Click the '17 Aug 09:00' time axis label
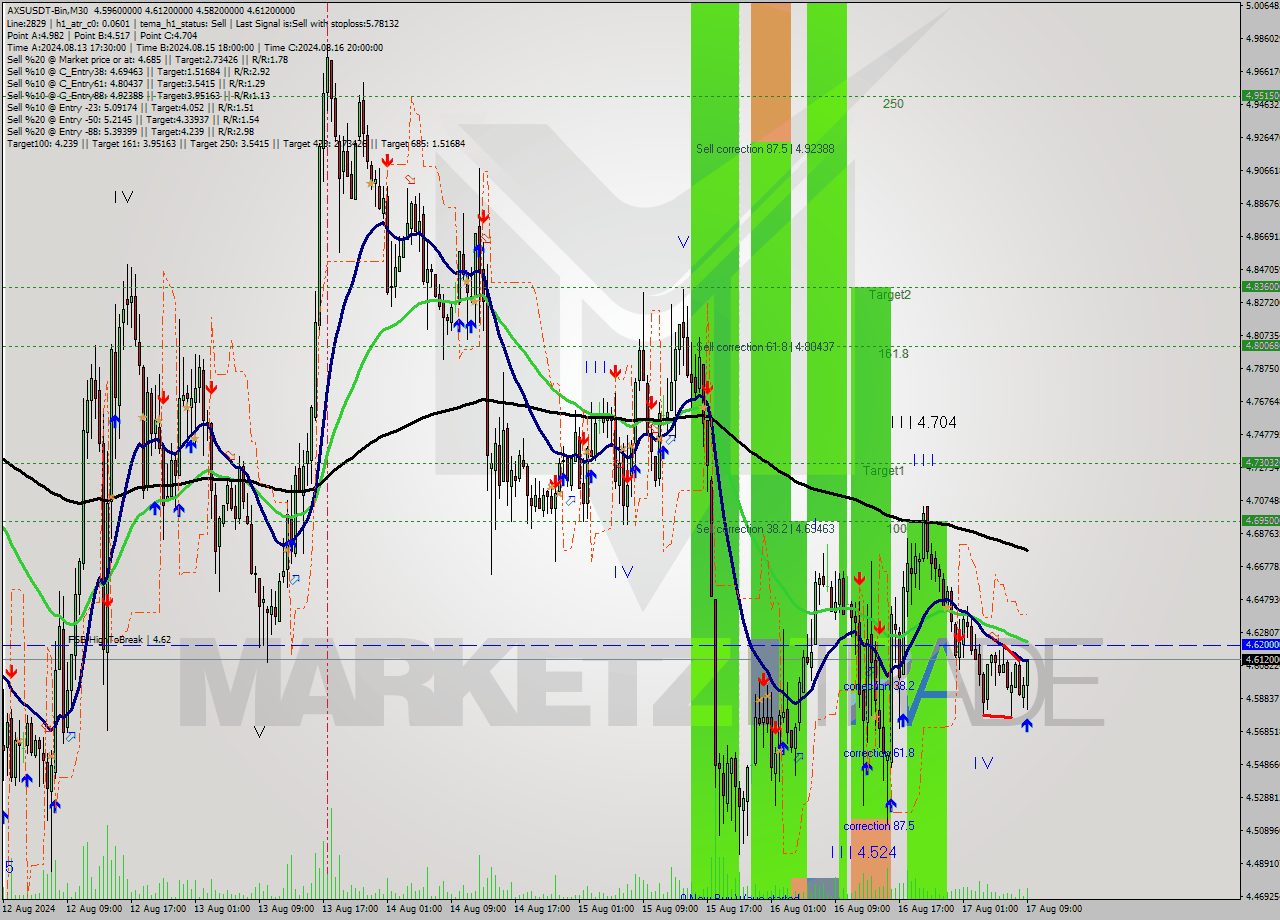The width and height of the screenshot is (1280, 920). point(1055,910)
